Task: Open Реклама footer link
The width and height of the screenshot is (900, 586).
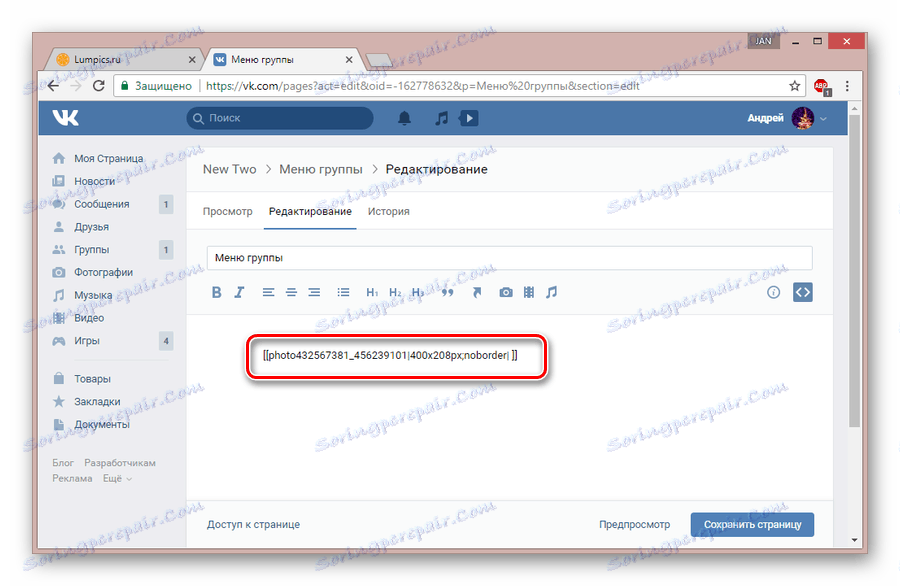Action: click(72, 478)
